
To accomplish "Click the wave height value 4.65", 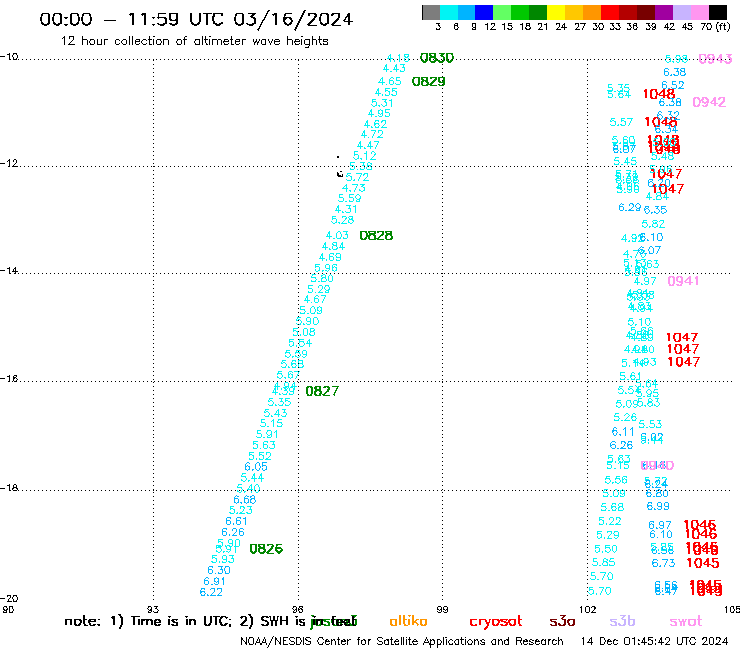I will tap(390, 81).
